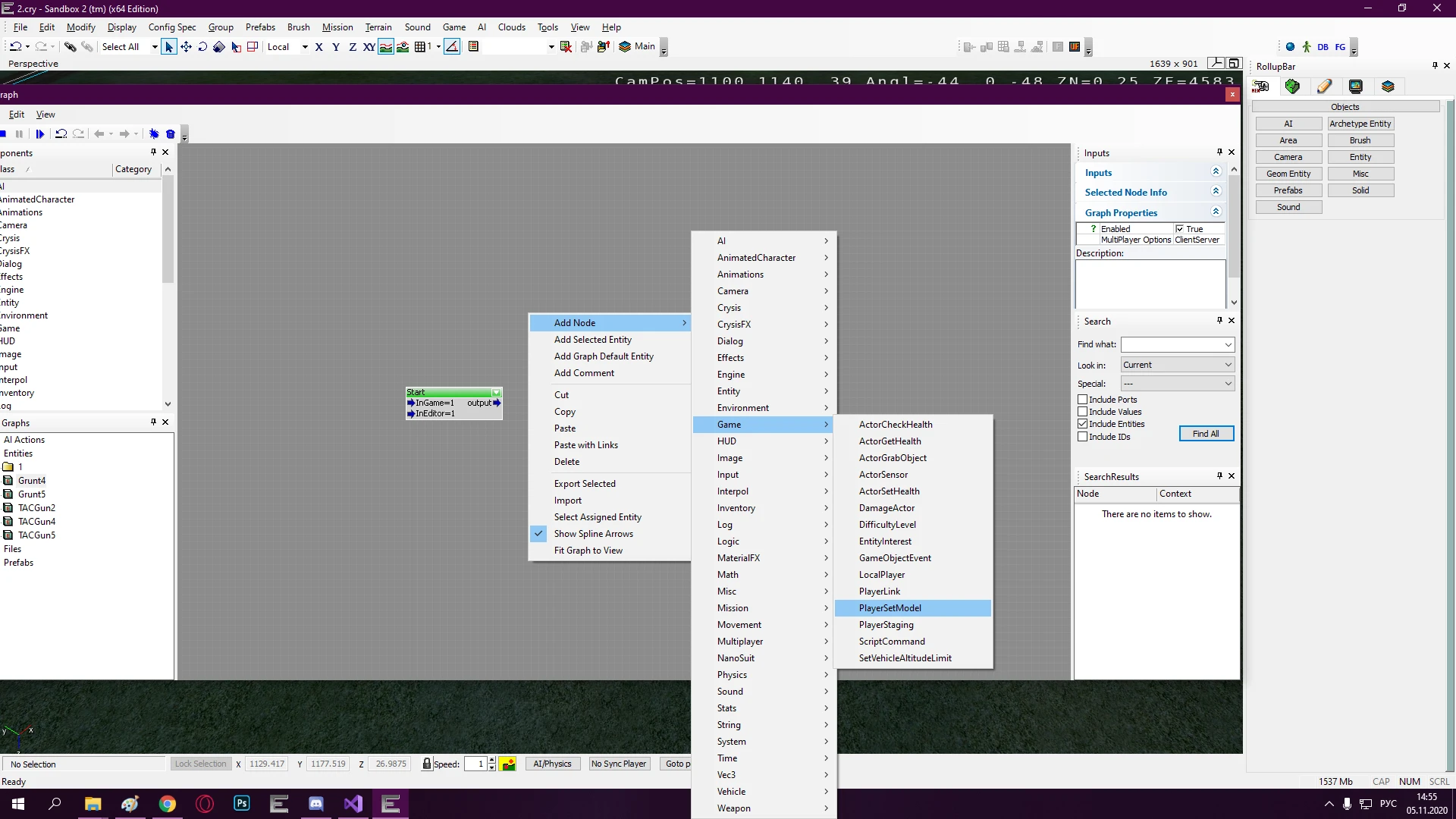Select the Rotate tool in toolbar
The width and height of the screenshot is (1456, 819).
pyautogui.click(x=202, y=47)
